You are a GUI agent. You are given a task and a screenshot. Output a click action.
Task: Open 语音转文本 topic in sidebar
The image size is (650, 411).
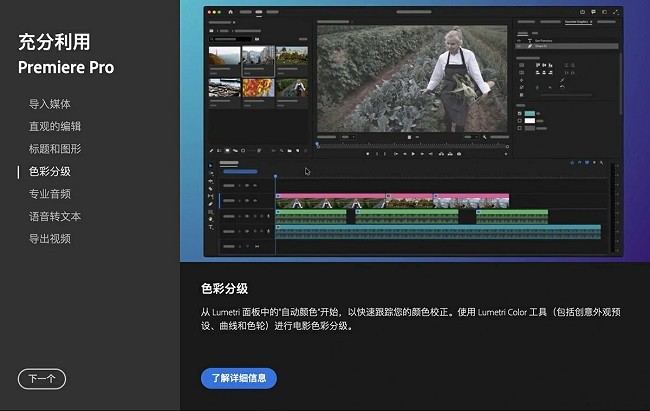pos(55,216)
